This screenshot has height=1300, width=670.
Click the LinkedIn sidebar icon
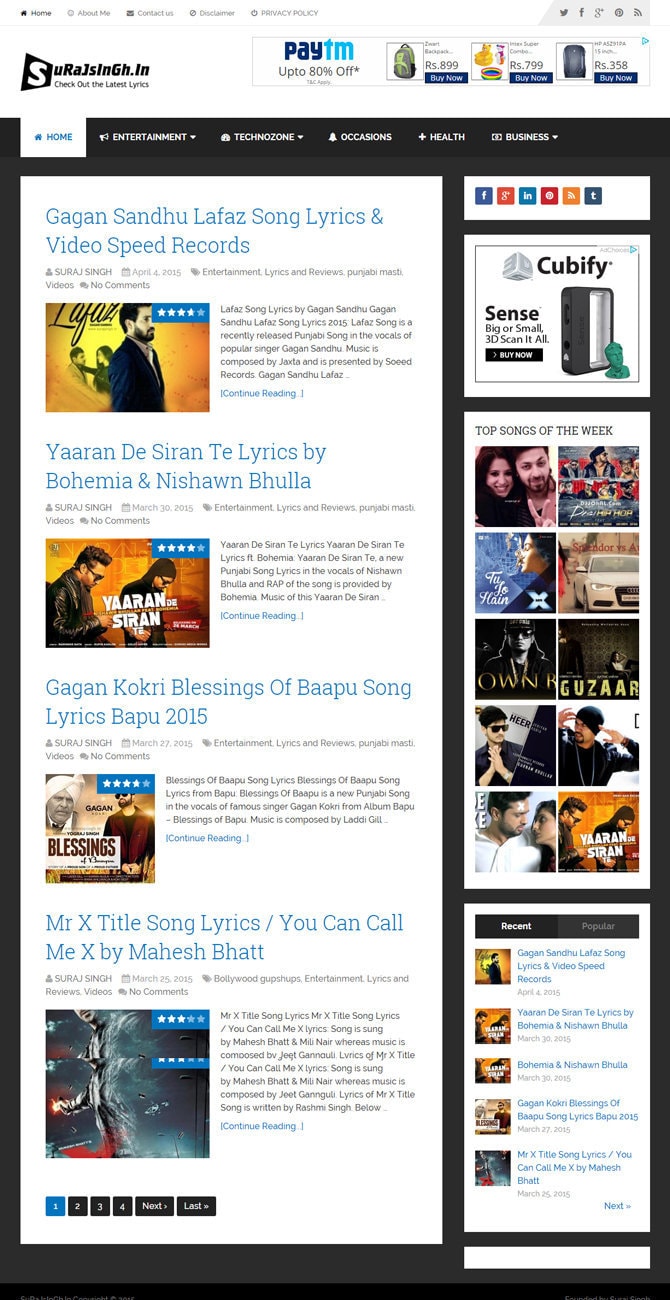pos(528,196)
